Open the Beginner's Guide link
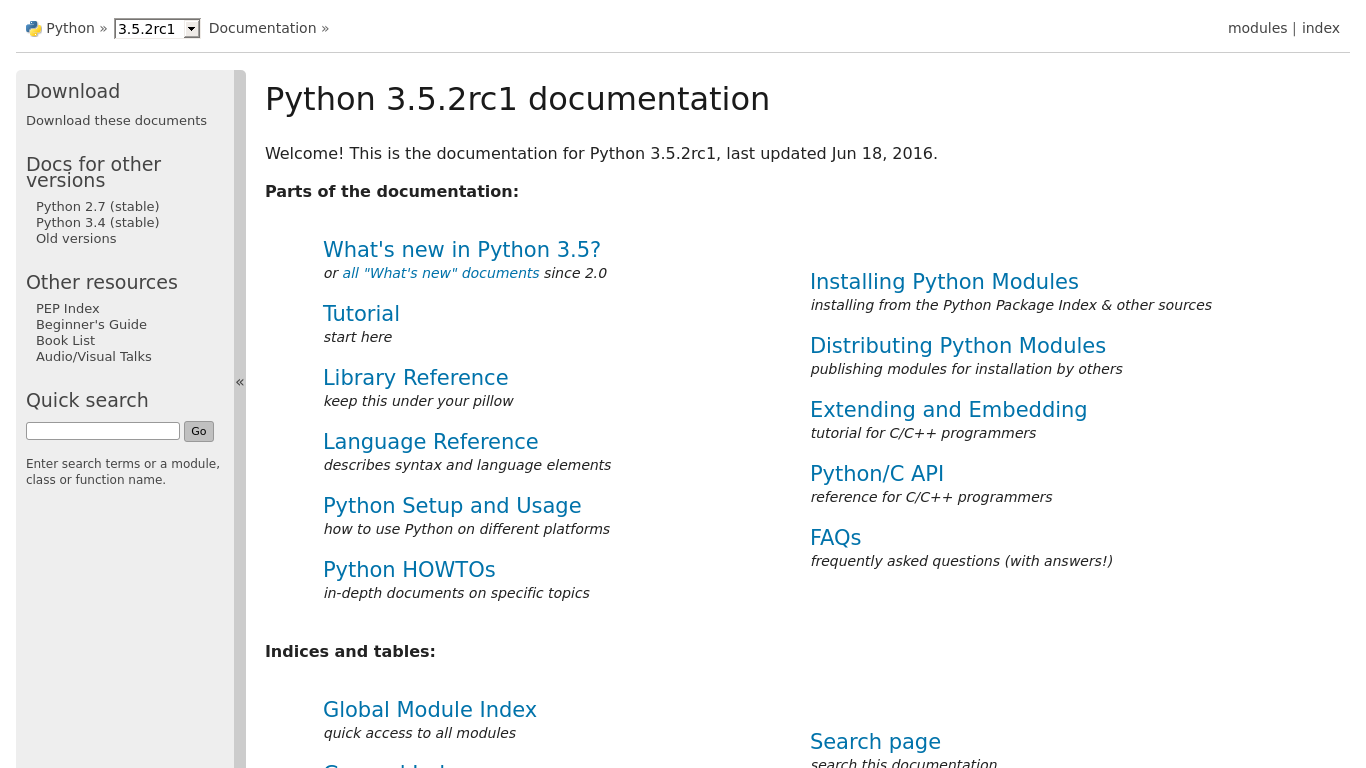This screenshot has width=1366, height=768. coord(91,325)
